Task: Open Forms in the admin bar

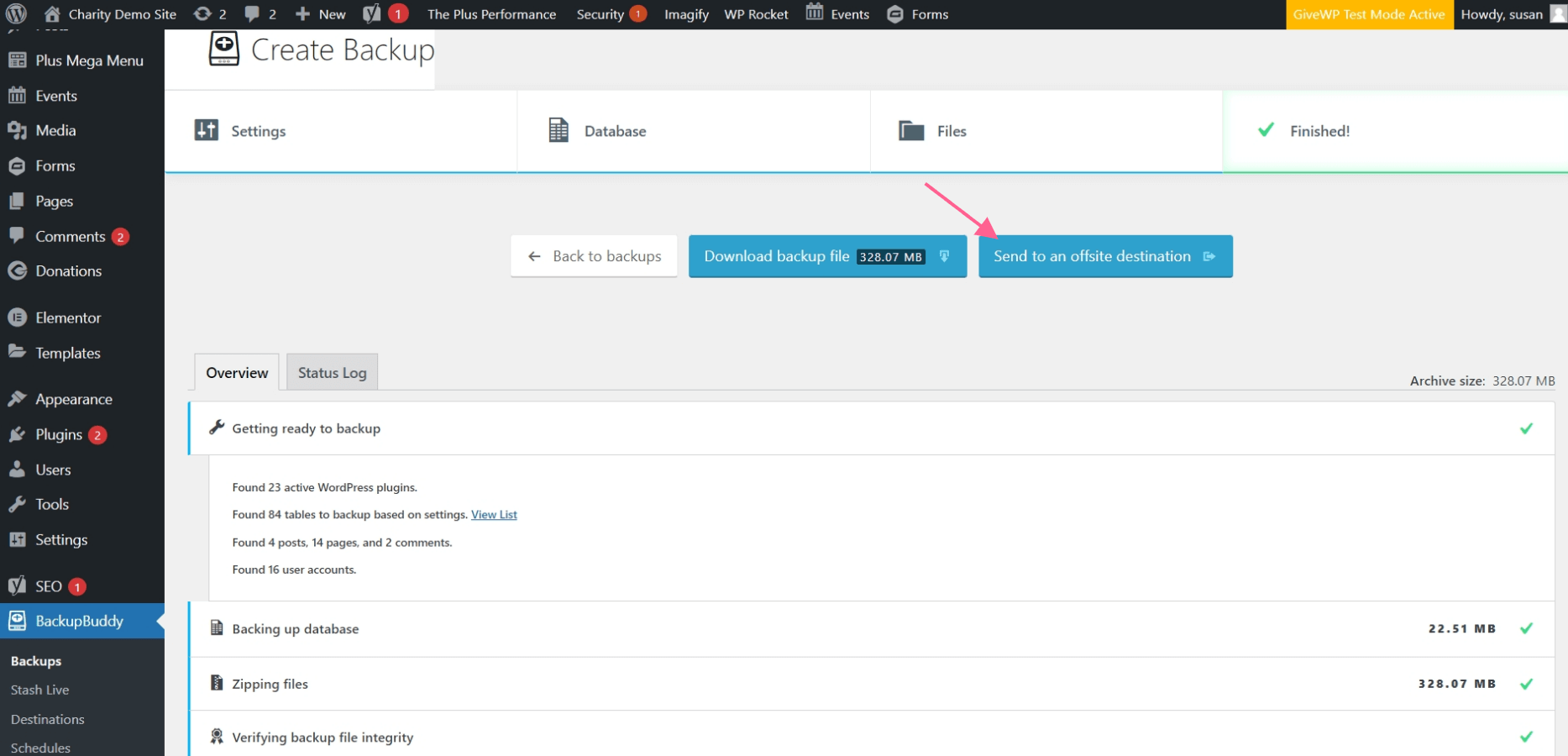Action: pos(918,14)
